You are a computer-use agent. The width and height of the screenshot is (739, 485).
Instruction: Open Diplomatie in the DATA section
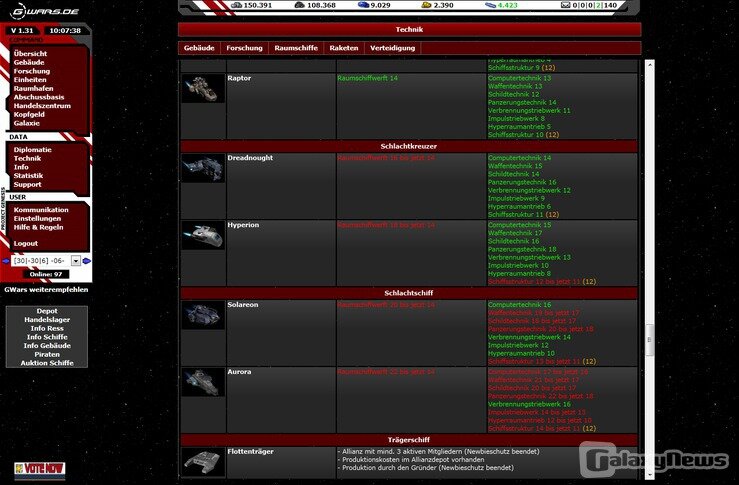coord(33,149)
